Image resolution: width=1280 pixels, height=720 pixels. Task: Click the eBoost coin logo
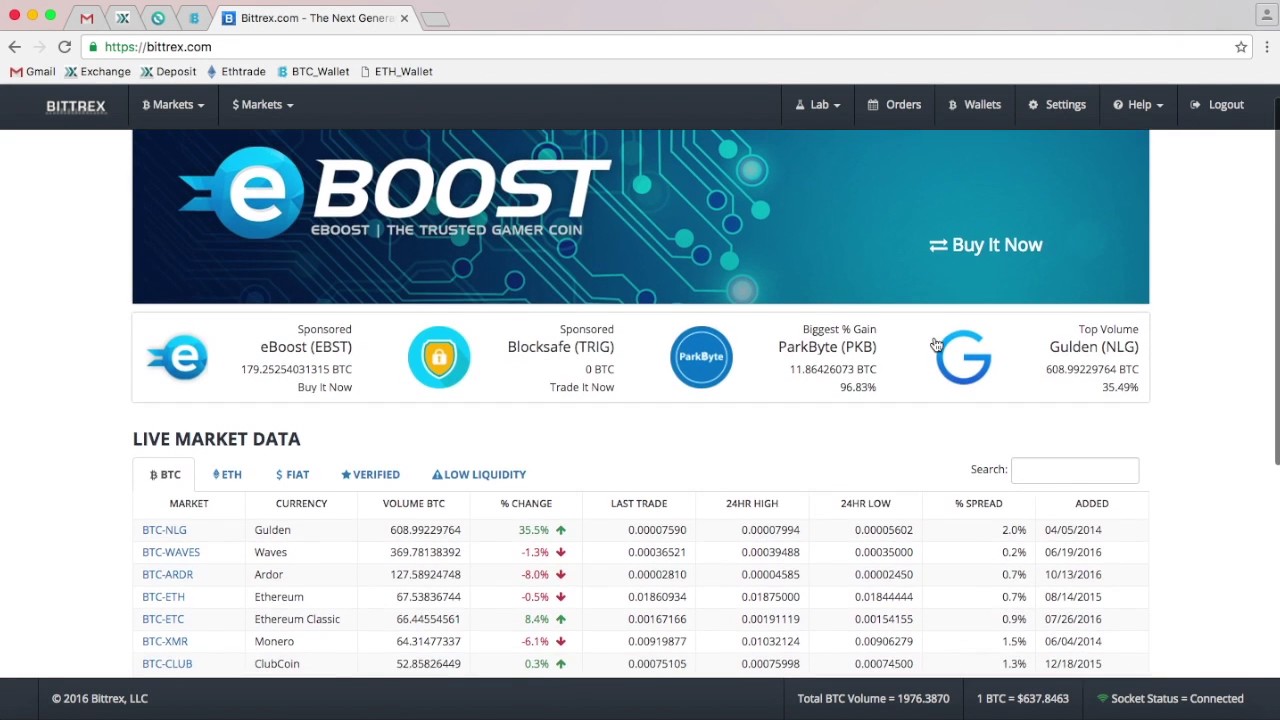tap(177, 357)
